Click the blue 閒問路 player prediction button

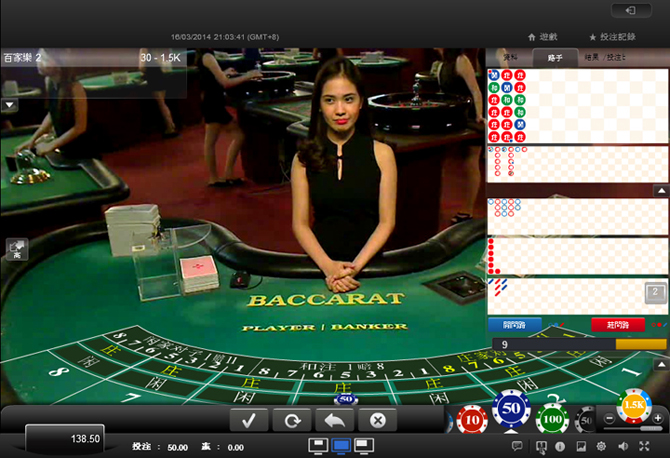tap(514, 325)
